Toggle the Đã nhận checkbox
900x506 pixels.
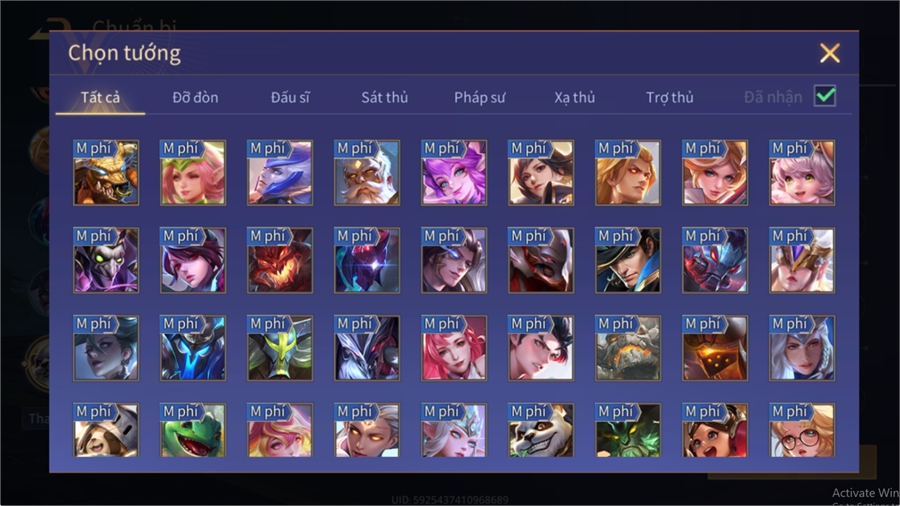[825, 96]
